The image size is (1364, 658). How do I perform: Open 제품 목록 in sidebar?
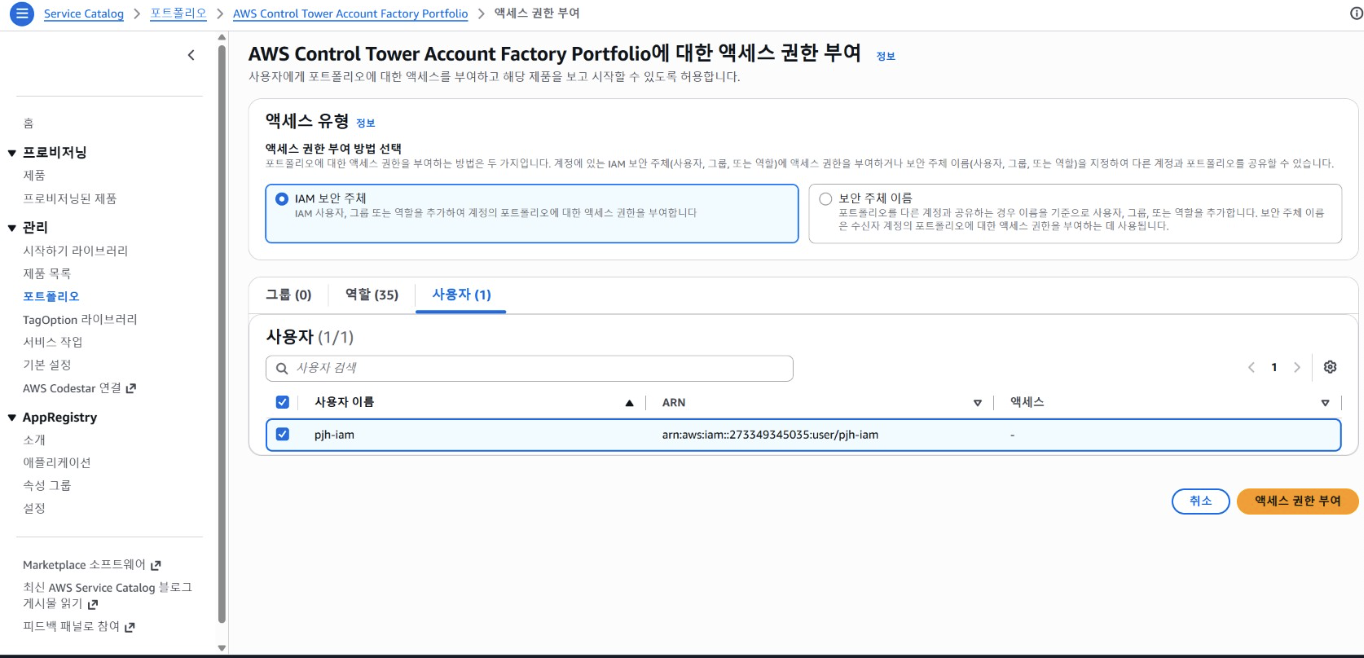[47, 273]
